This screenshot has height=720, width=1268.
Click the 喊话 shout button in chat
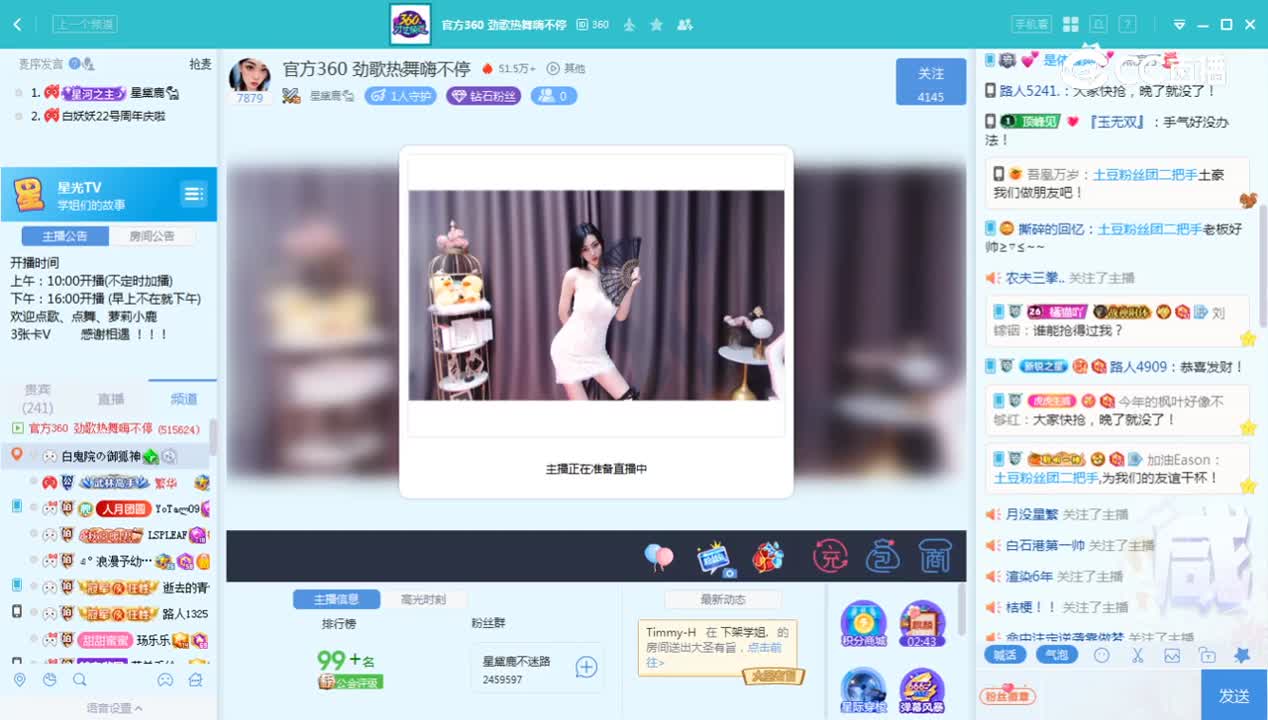point(1004,655)
